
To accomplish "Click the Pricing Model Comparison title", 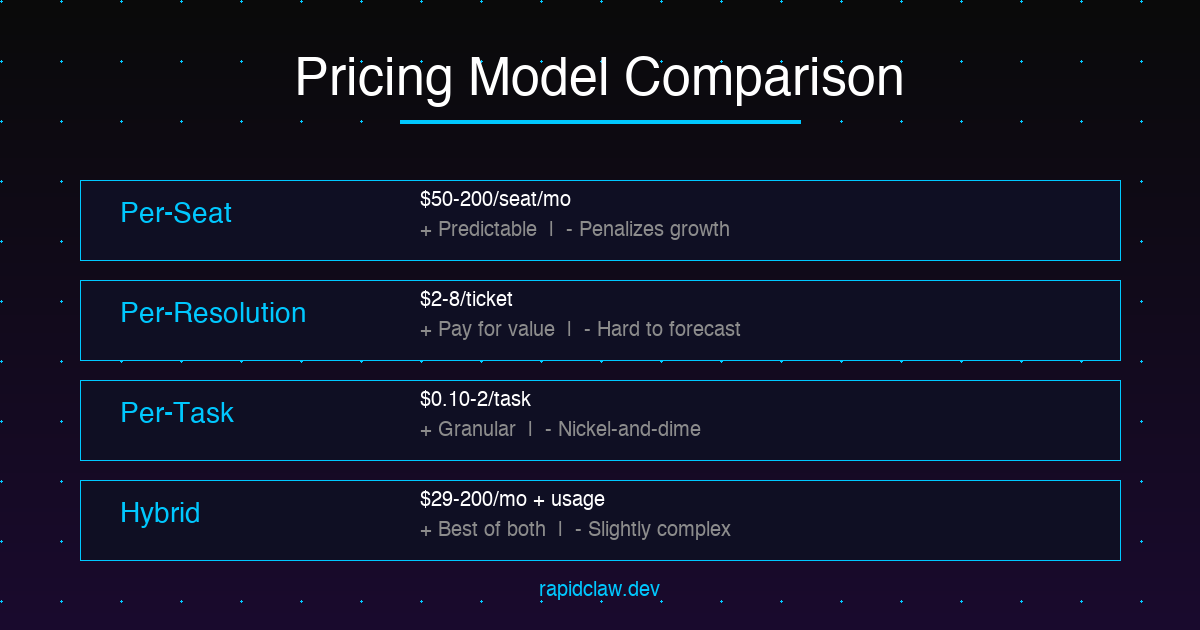I will pyautogui.click(x=599, y=77).
